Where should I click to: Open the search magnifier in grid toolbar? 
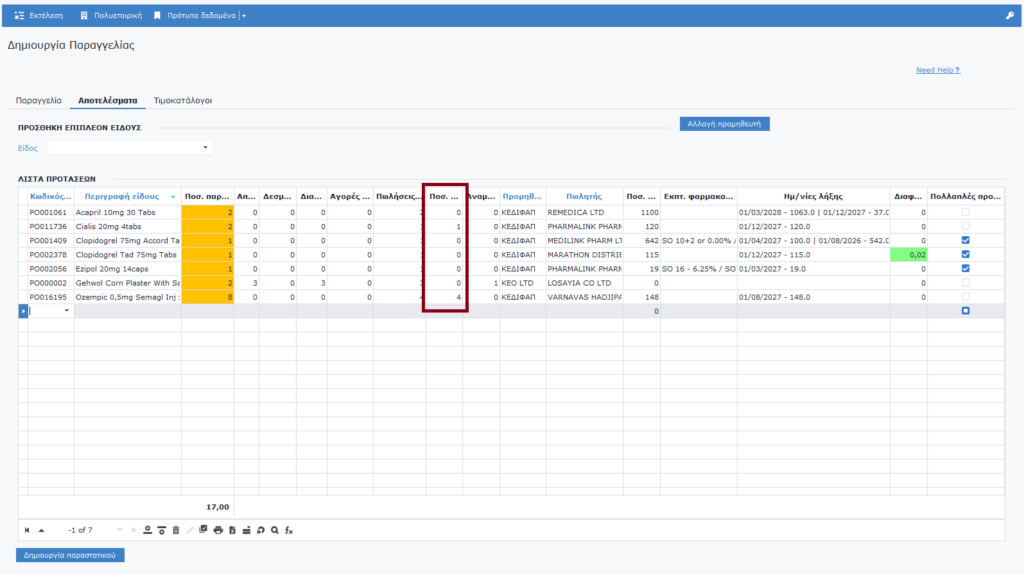(x=274, y=530)
